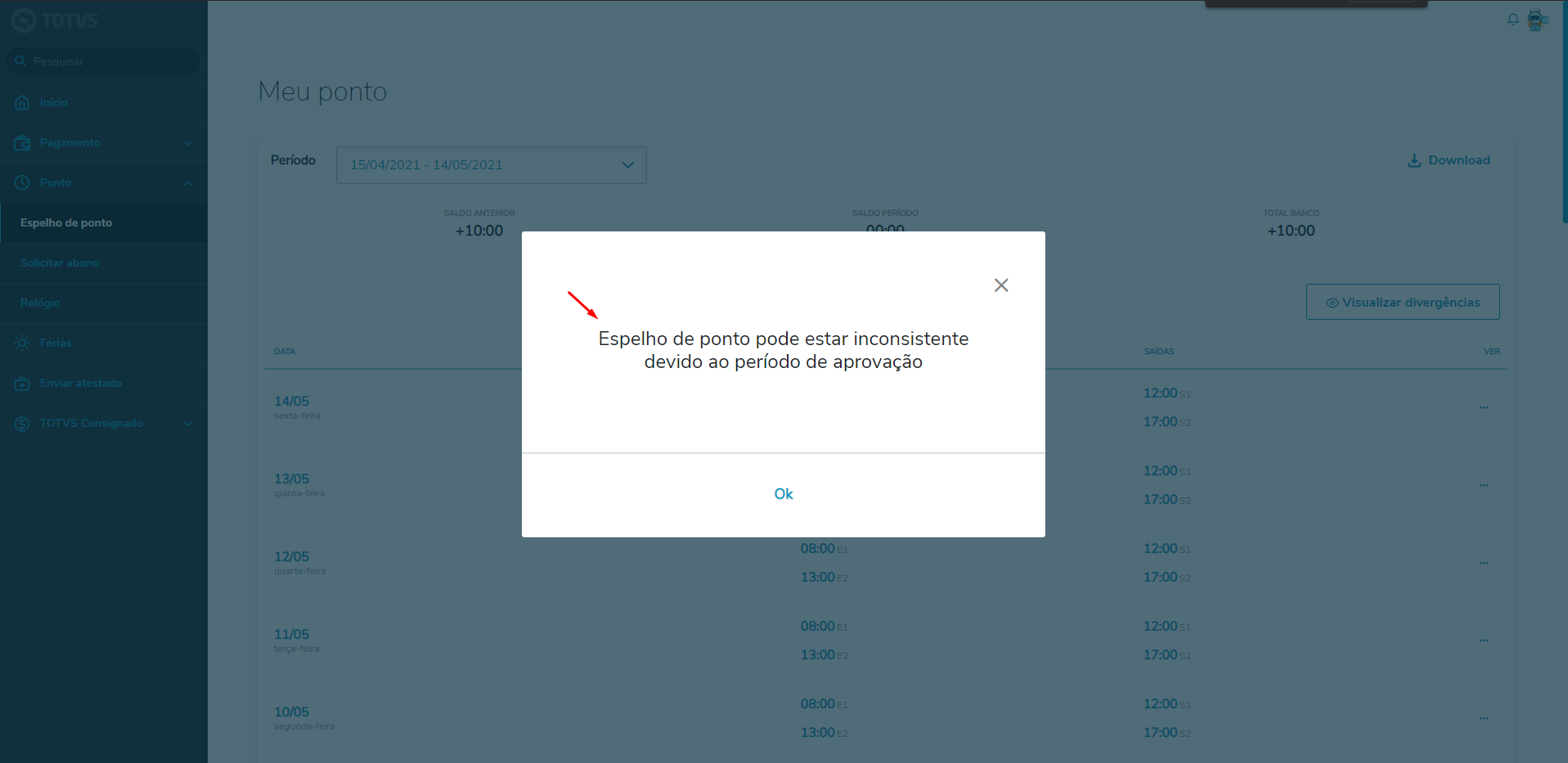Select Espelho de ponto submenu
This screenshot has height=763, width=1568.
(66, 222)
